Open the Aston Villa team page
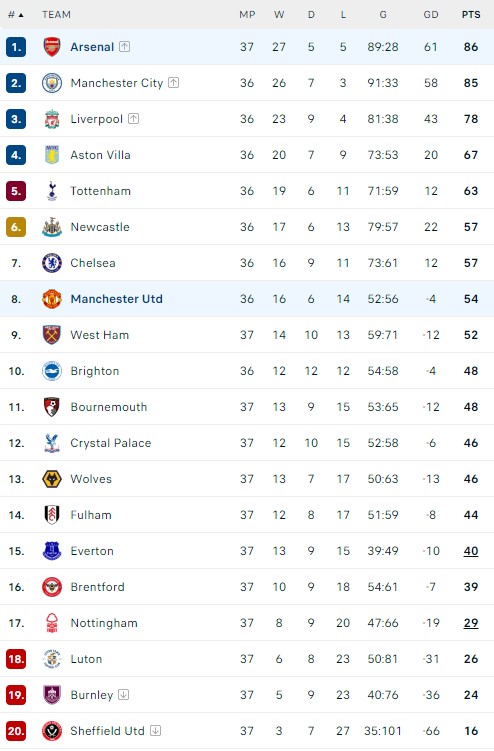The image size is (494, 751). [100, 155]
